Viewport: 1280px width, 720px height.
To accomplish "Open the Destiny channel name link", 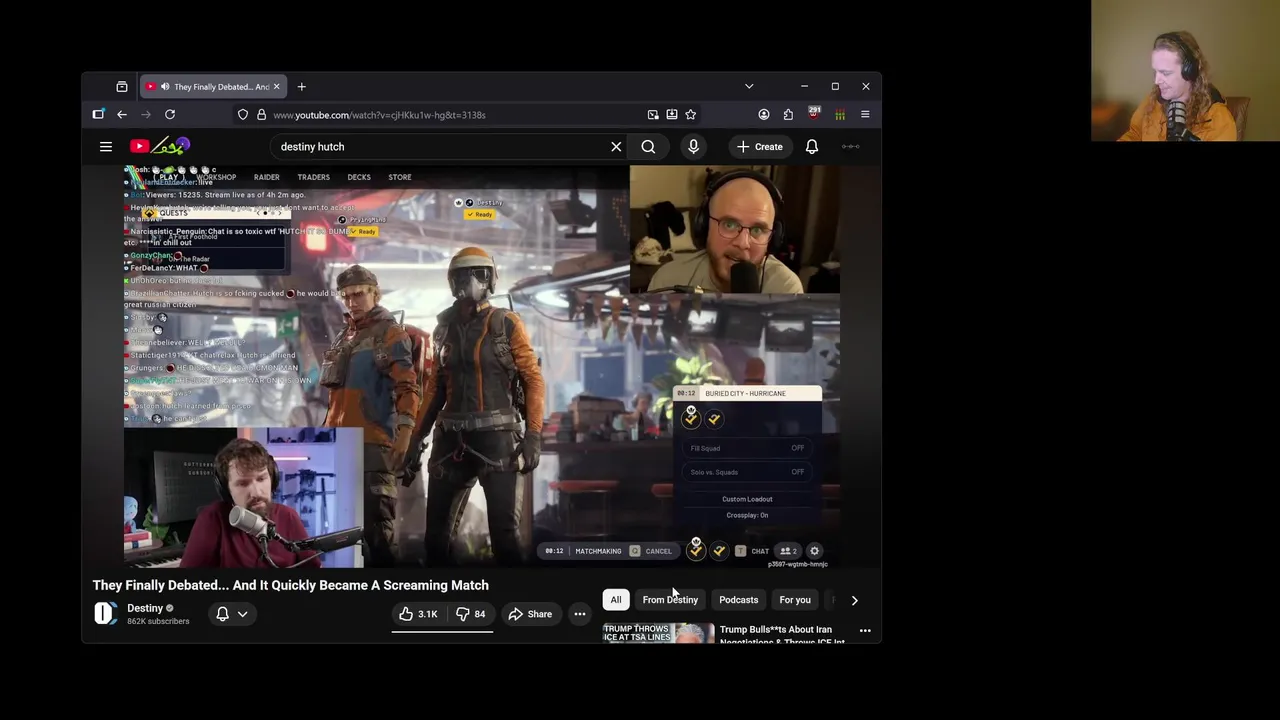I will [145, 608].
